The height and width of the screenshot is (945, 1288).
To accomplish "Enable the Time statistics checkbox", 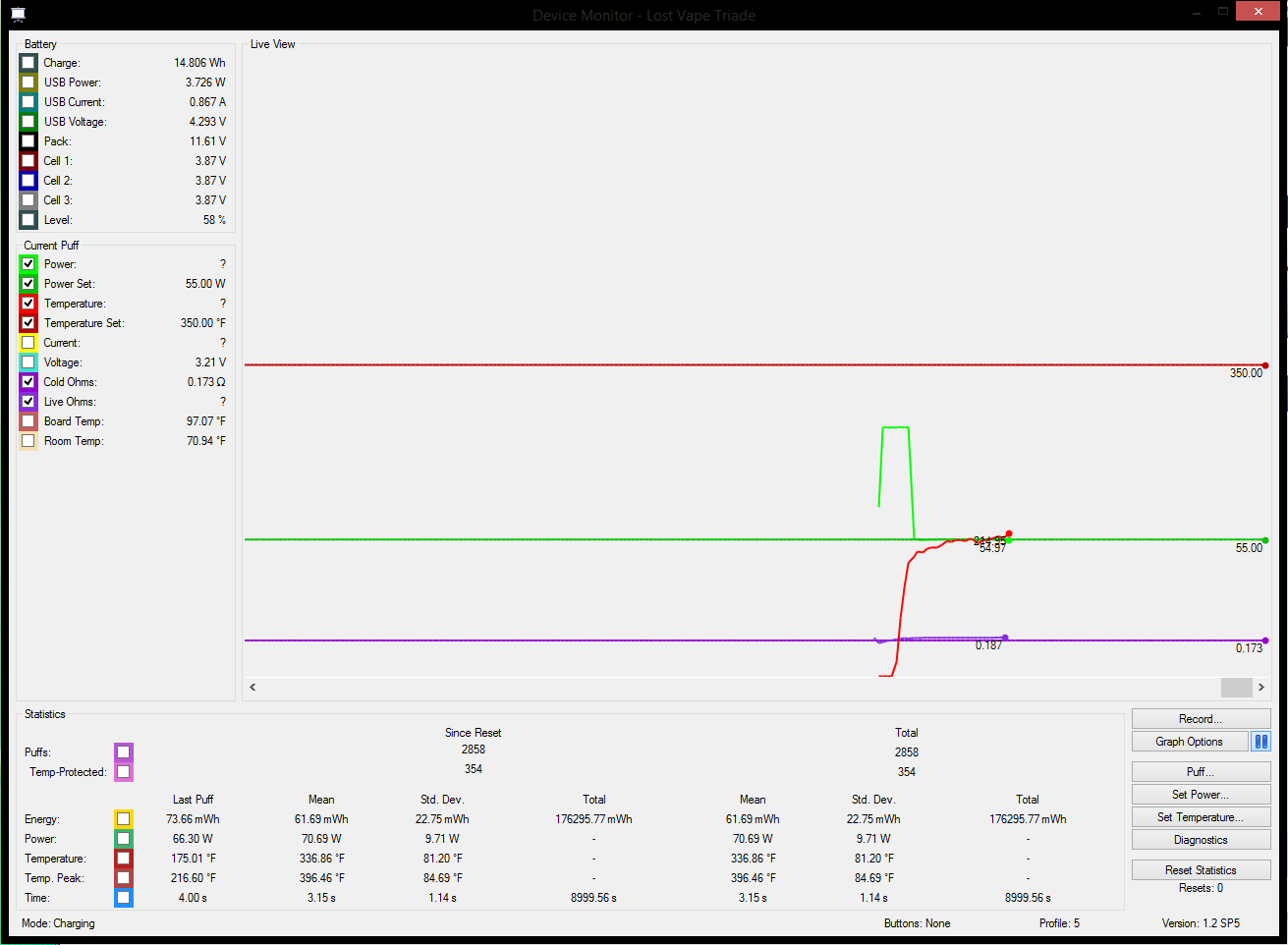I will pos(123,898).
